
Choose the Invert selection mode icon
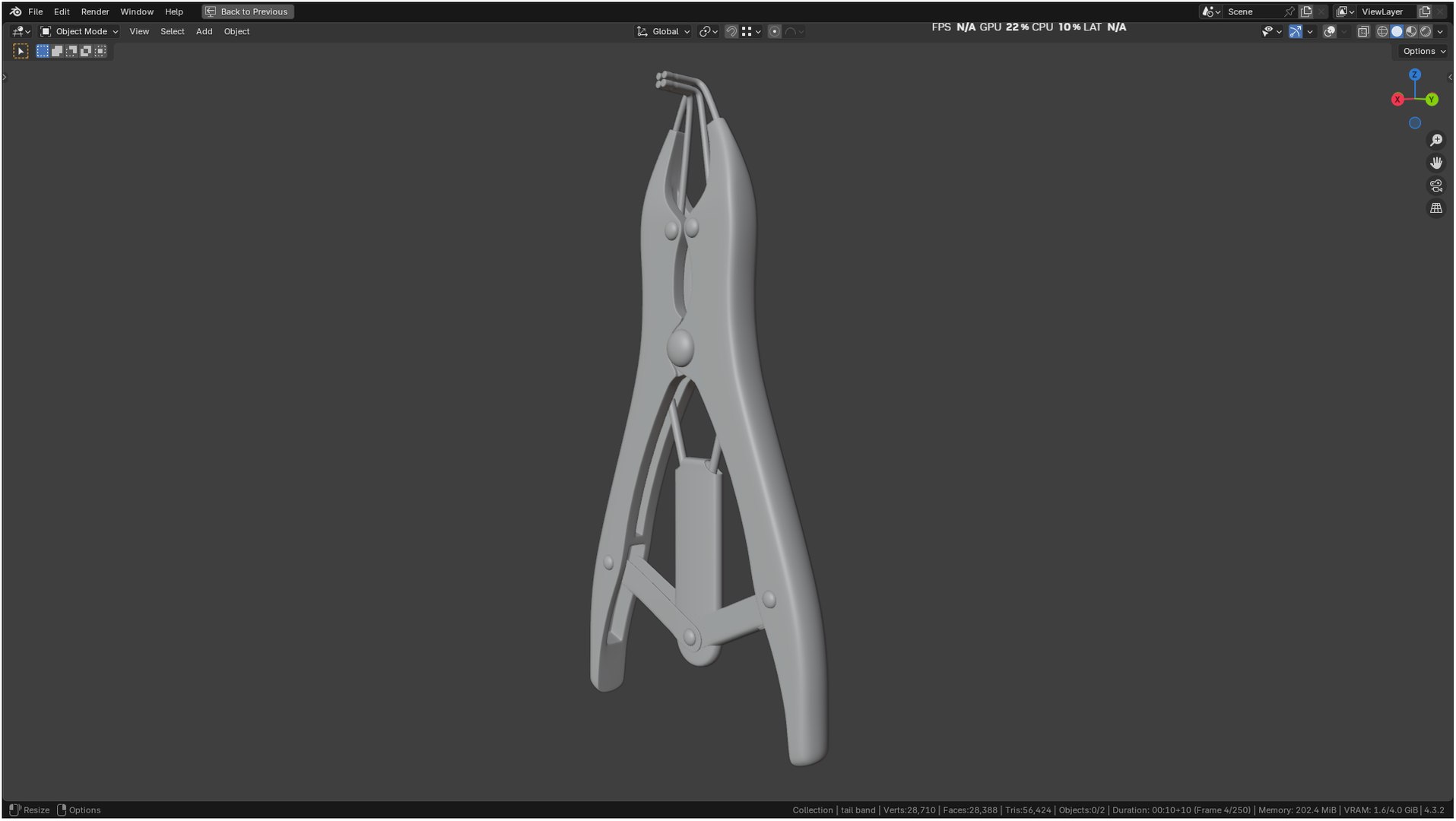coord(86,51)
